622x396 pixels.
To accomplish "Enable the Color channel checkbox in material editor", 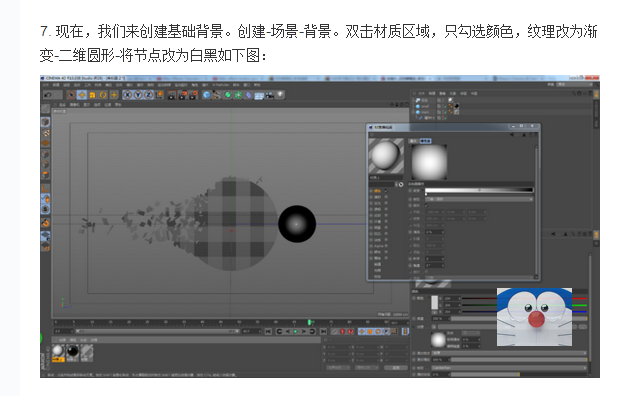I will [x=386, y=191].
